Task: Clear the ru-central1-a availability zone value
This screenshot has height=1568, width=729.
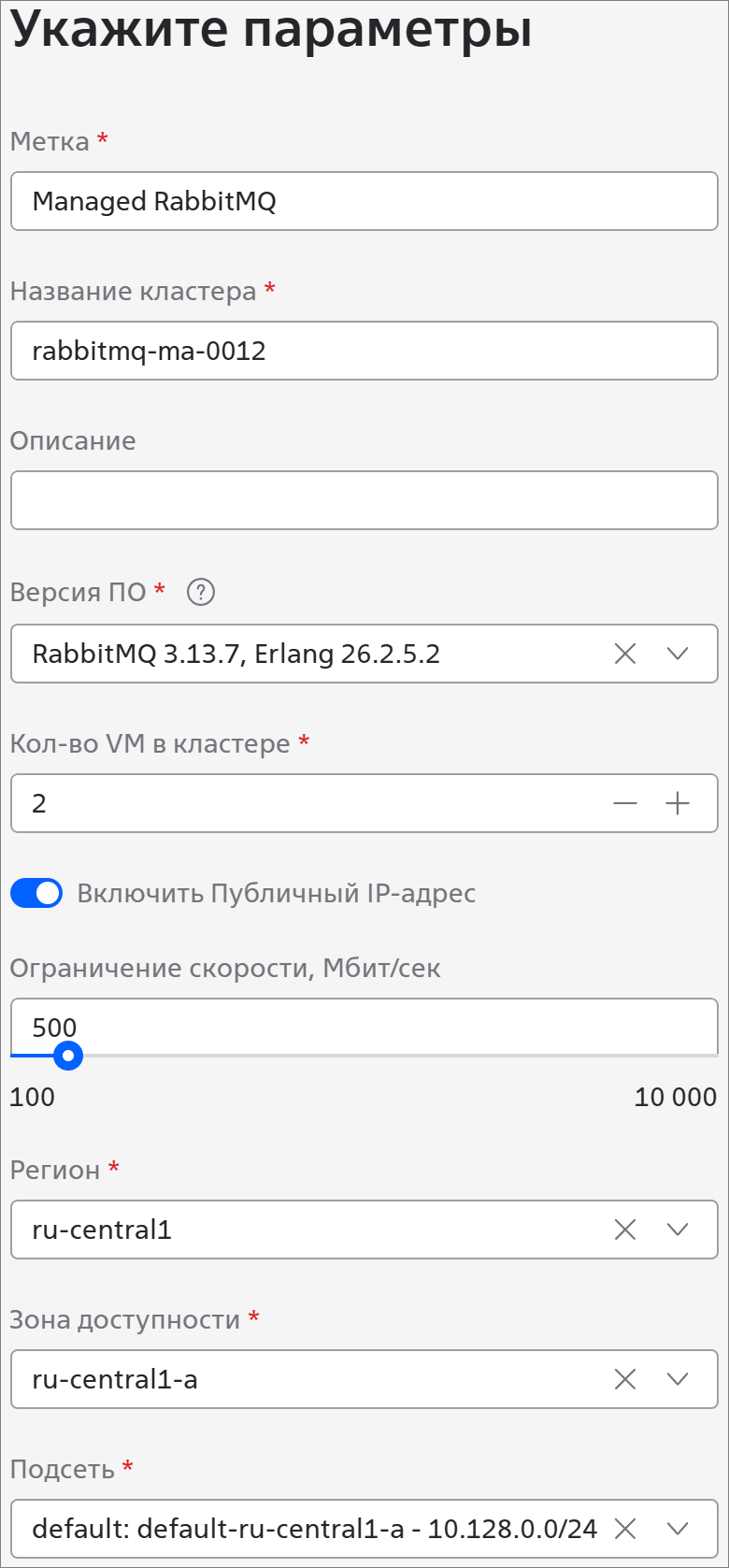Action: [625, 1379]
